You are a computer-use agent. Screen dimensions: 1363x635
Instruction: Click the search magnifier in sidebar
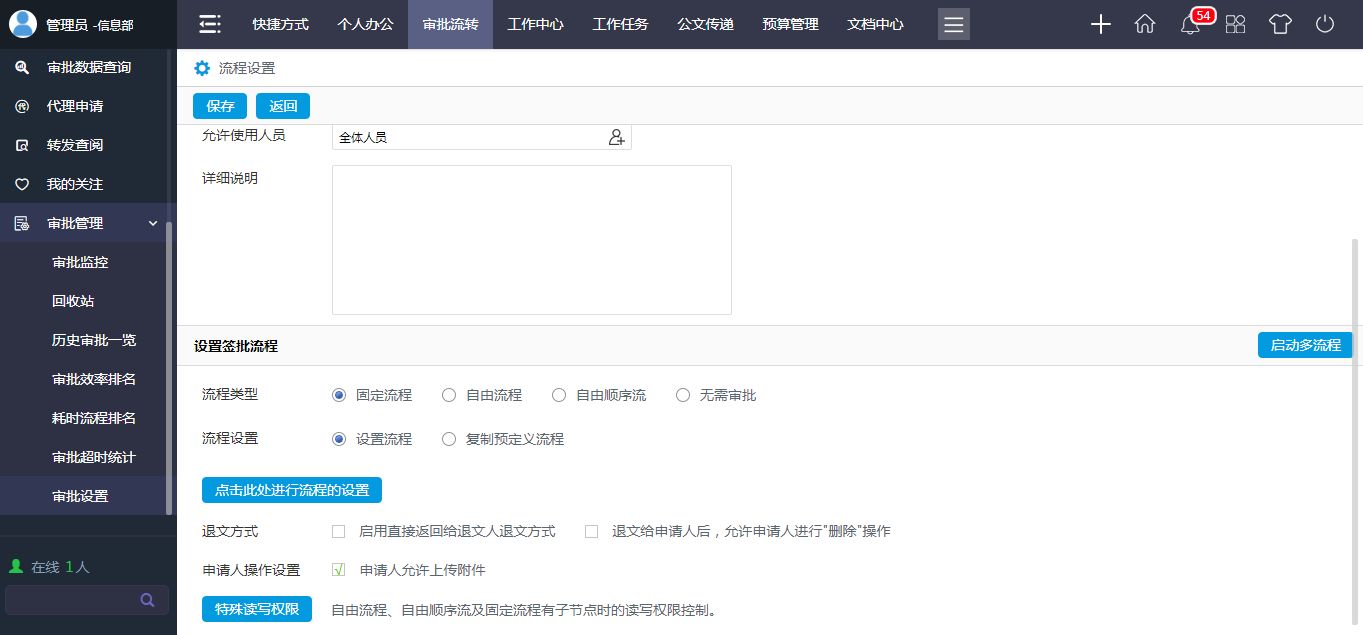[x=147, y=600]
